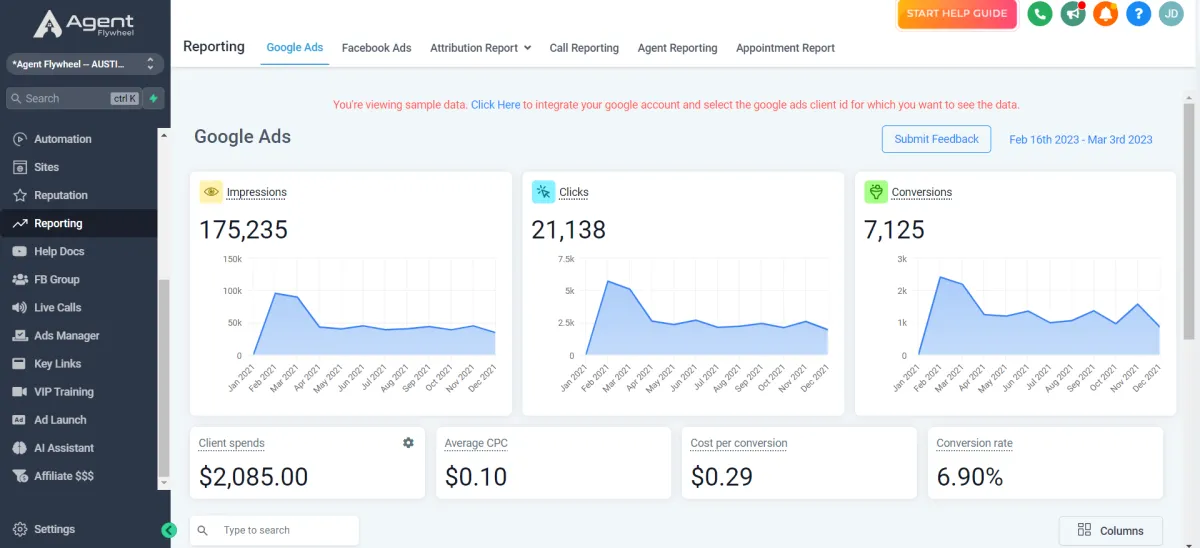Image resolution: width=1200 pixels, height=548 pixels.
Task: Click the Reporting trend icon in sidebar
Action: point(20,223)
